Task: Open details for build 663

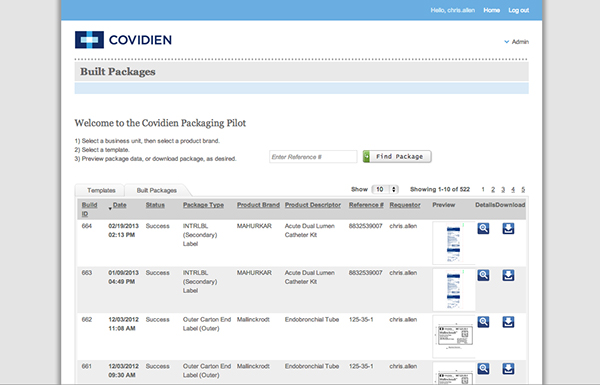Action: (483, 275)
